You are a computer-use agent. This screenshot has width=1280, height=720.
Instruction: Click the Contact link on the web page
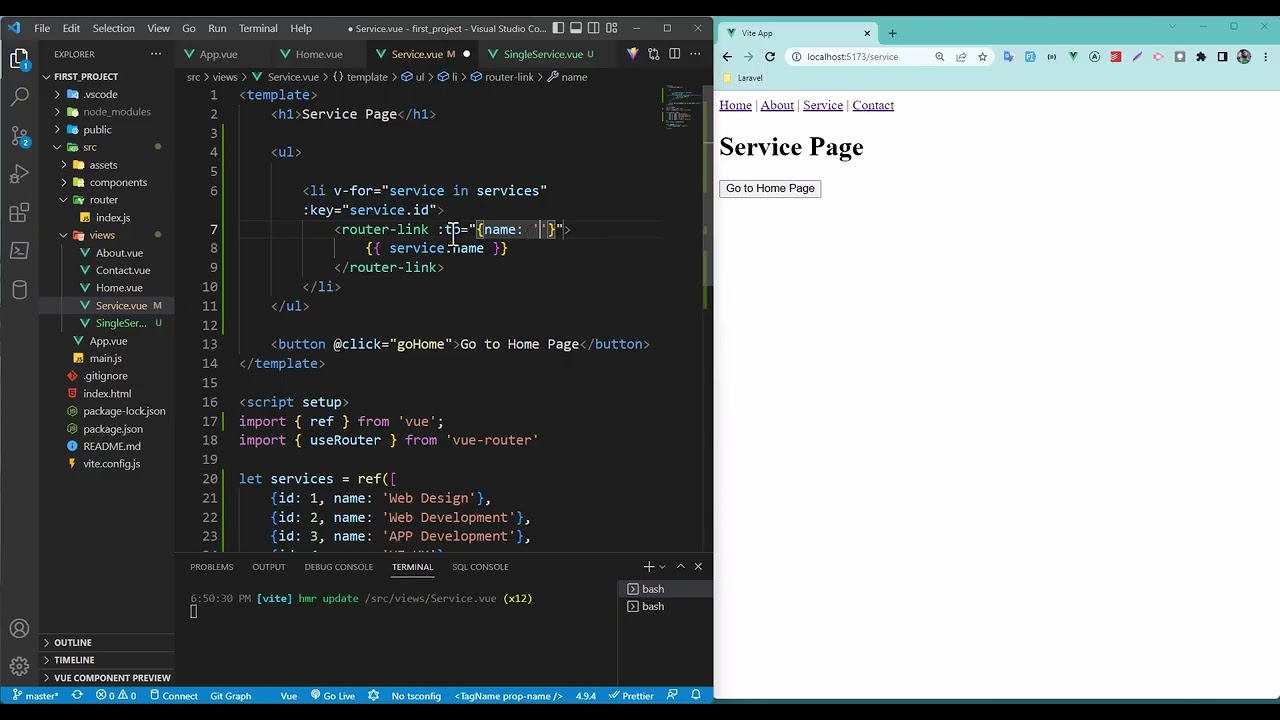point(873,105)
